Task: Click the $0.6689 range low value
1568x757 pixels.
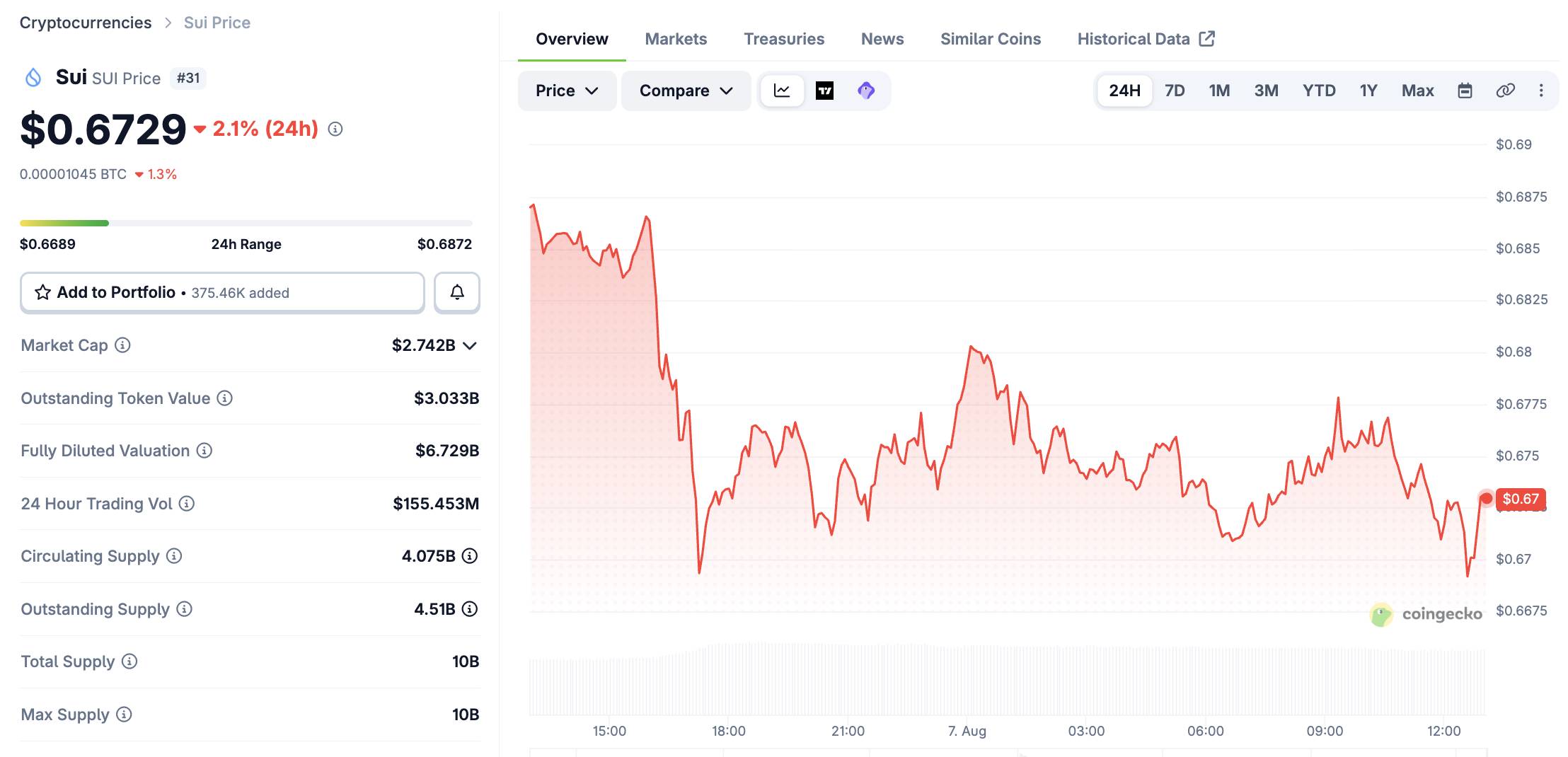Action: coord(47,244)
